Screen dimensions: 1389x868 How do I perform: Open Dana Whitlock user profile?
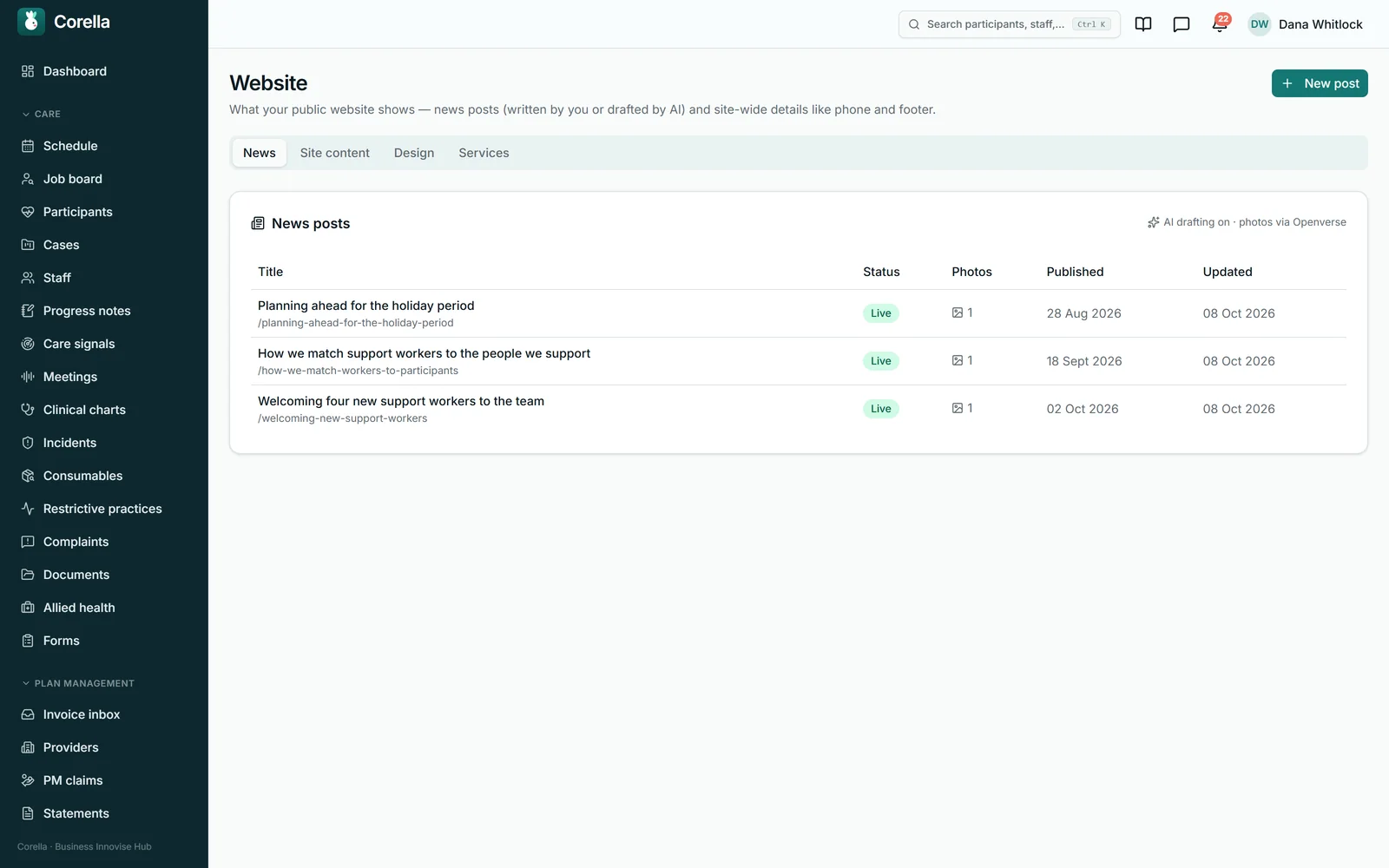click(x=1305, y=24)
